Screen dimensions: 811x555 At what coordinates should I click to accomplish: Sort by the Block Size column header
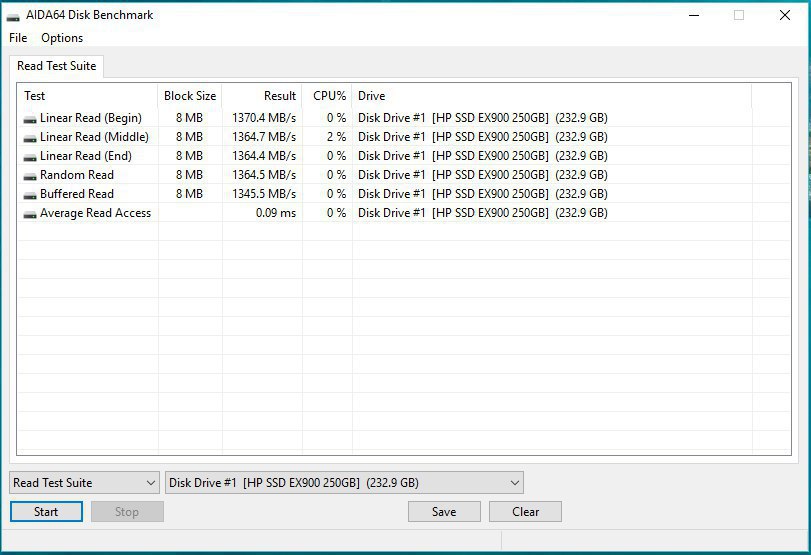point(190,96)
